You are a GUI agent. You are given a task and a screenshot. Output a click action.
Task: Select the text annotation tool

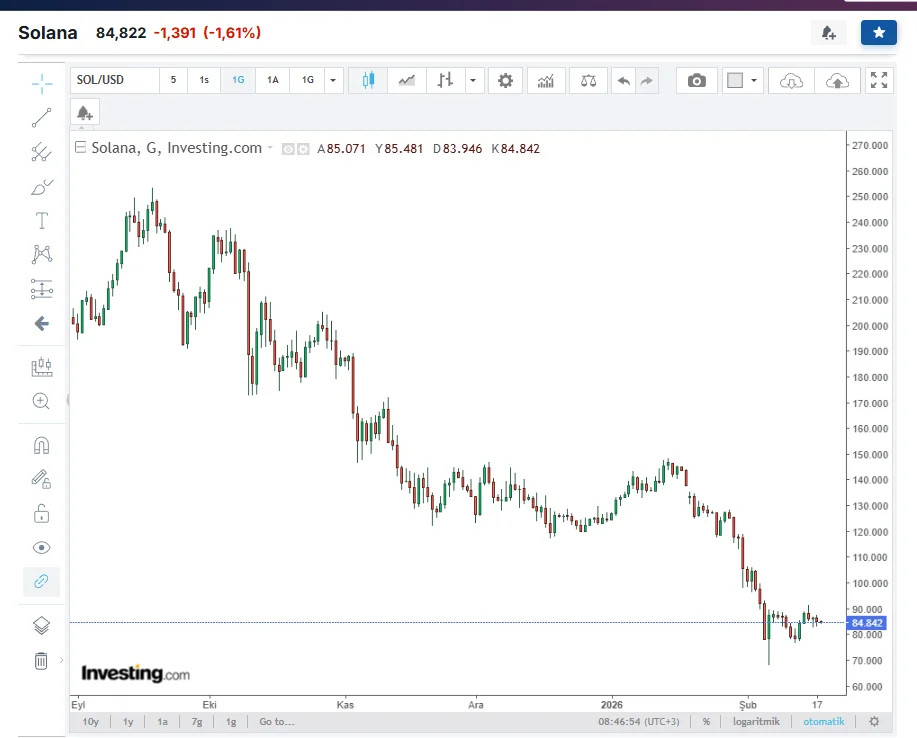click(41, 220)
